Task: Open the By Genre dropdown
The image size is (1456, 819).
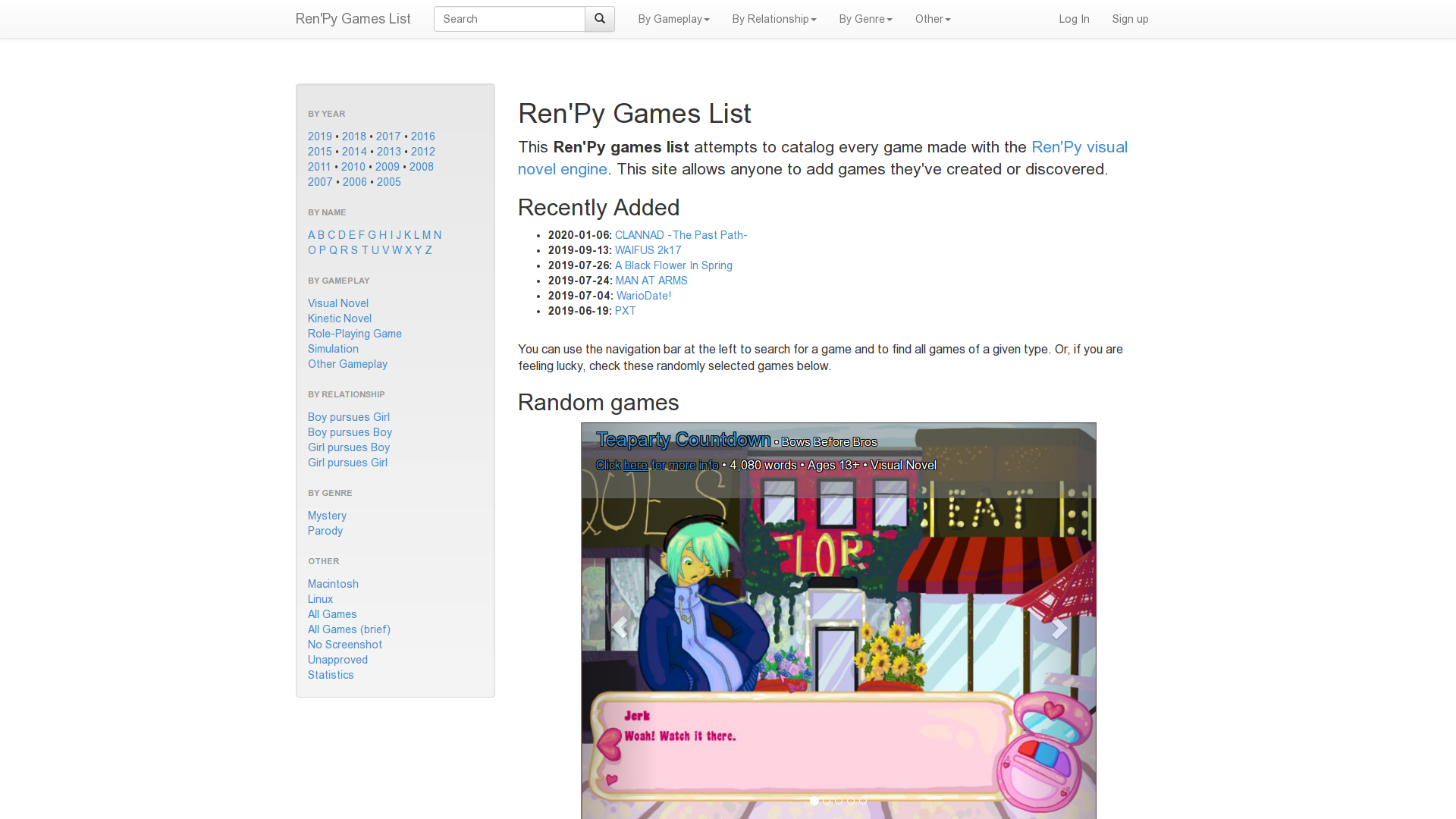Action: click(x=865, y=19)
